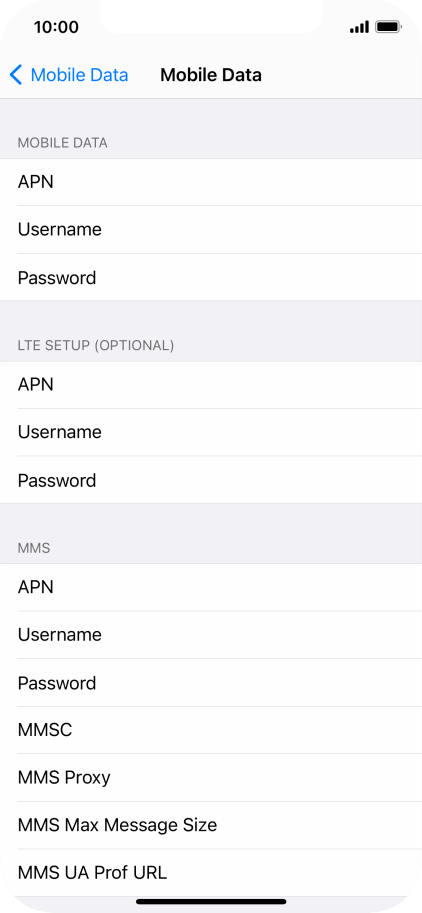
Task: Go back via the Mobile Data link
Action: pyautogui.click(x=79, y=75)
